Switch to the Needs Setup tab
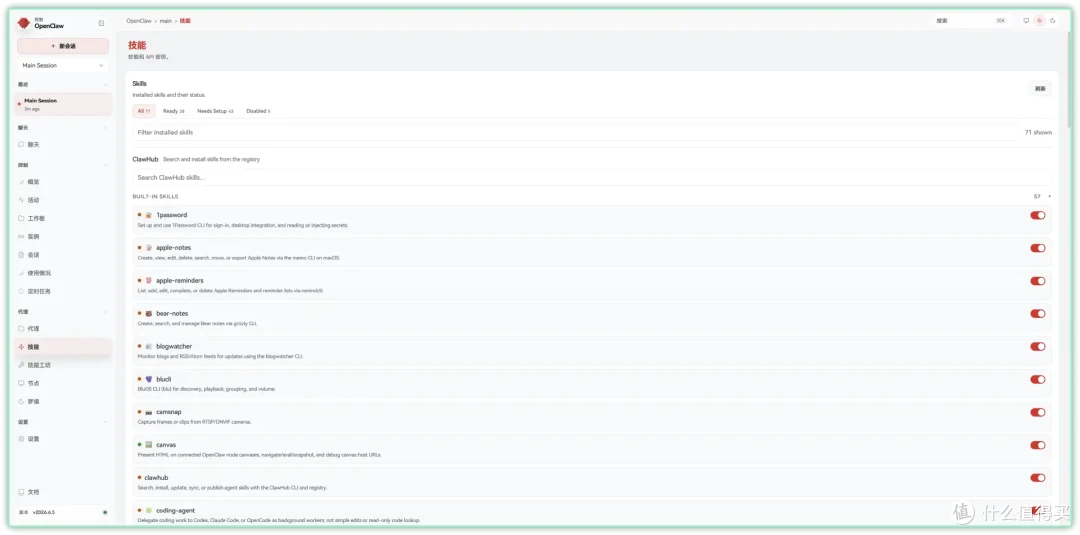This screenshot has height=535, width=1080. [216, 111]
